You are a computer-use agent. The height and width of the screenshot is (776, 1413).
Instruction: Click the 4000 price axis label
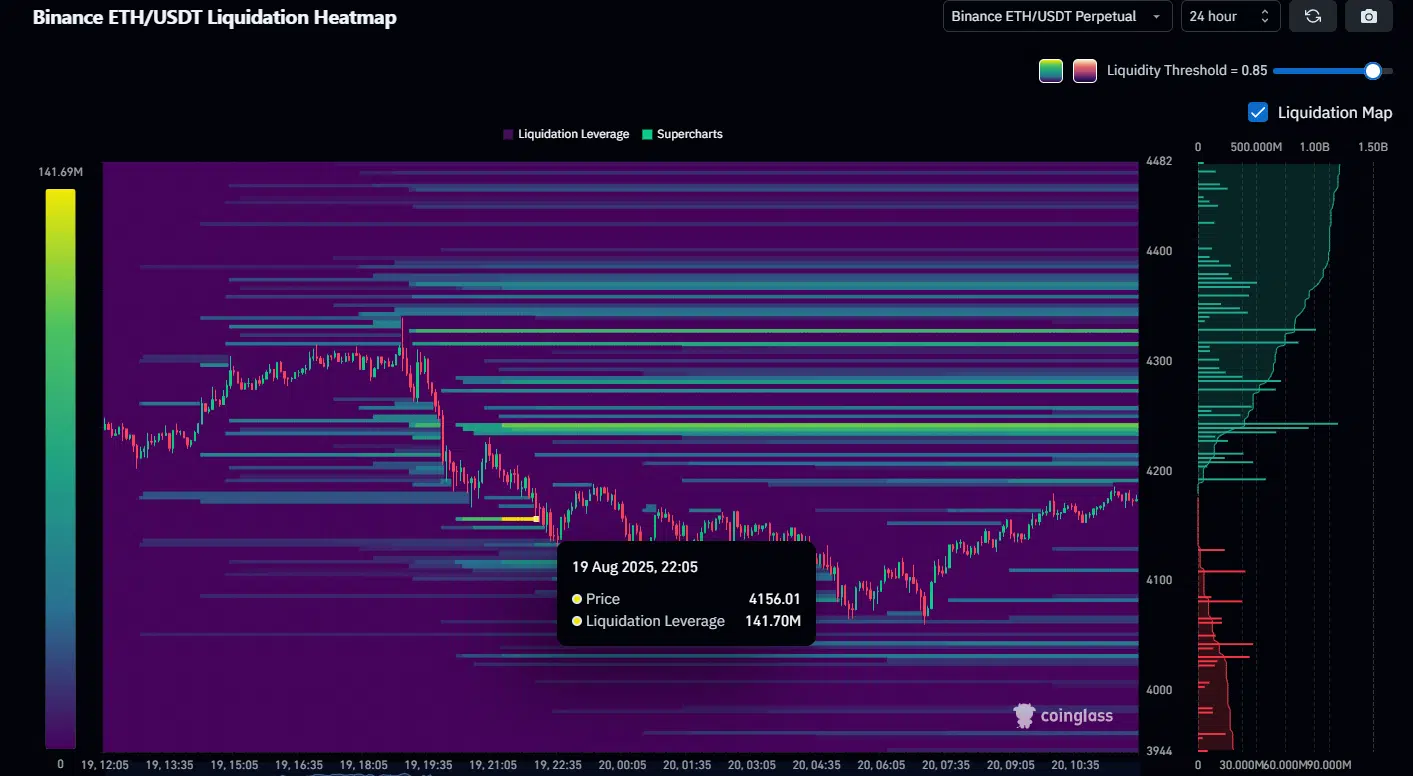(1160, 690)
